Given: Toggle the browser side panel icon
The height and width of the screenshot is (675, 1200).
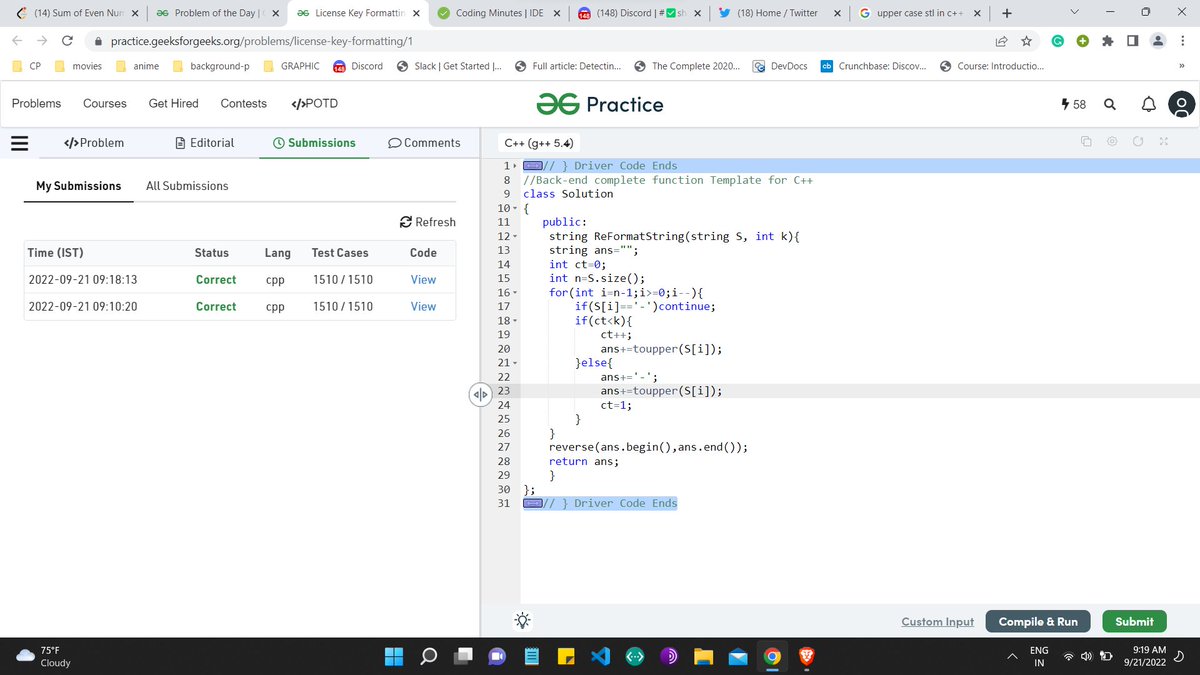Looking at the screenshot, I should tap(1132, 41).
